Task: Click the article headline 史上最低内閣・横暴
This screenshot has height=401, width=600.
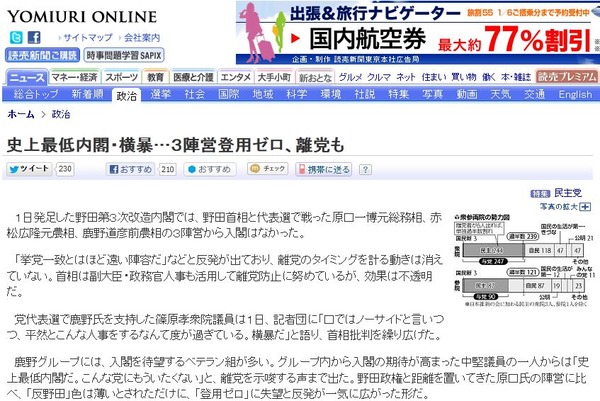Action: (176, 145)
